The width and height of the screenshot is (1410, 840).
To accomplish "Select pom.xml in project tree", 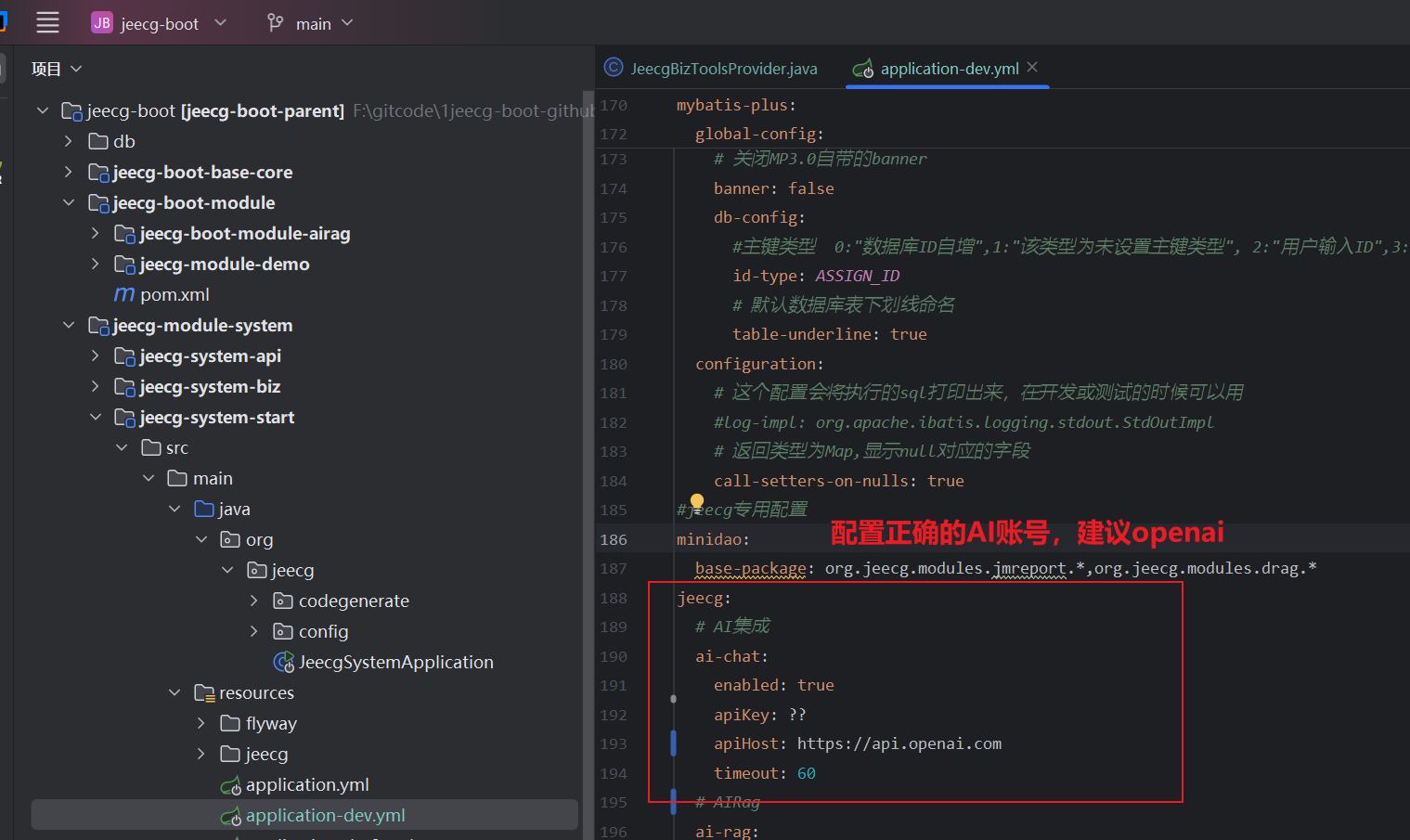I will (175, 294).
